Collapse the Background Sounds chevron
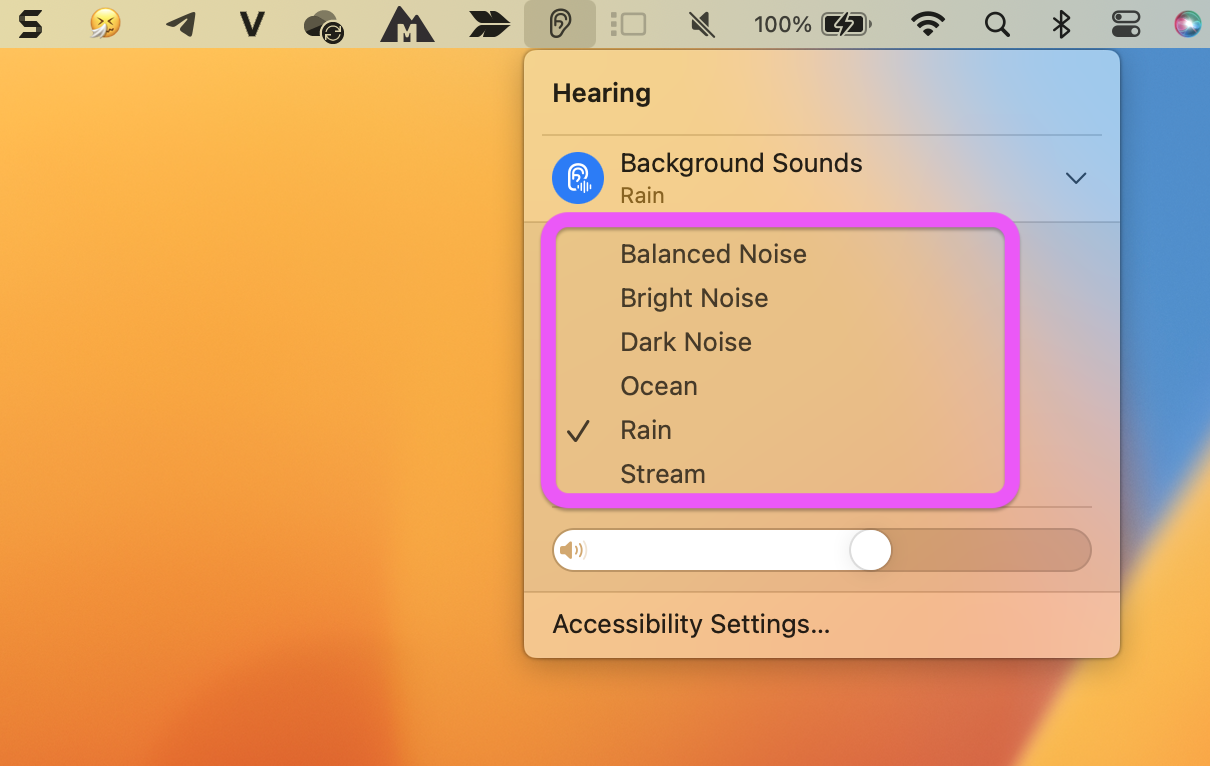 (x=1076, y=178)
